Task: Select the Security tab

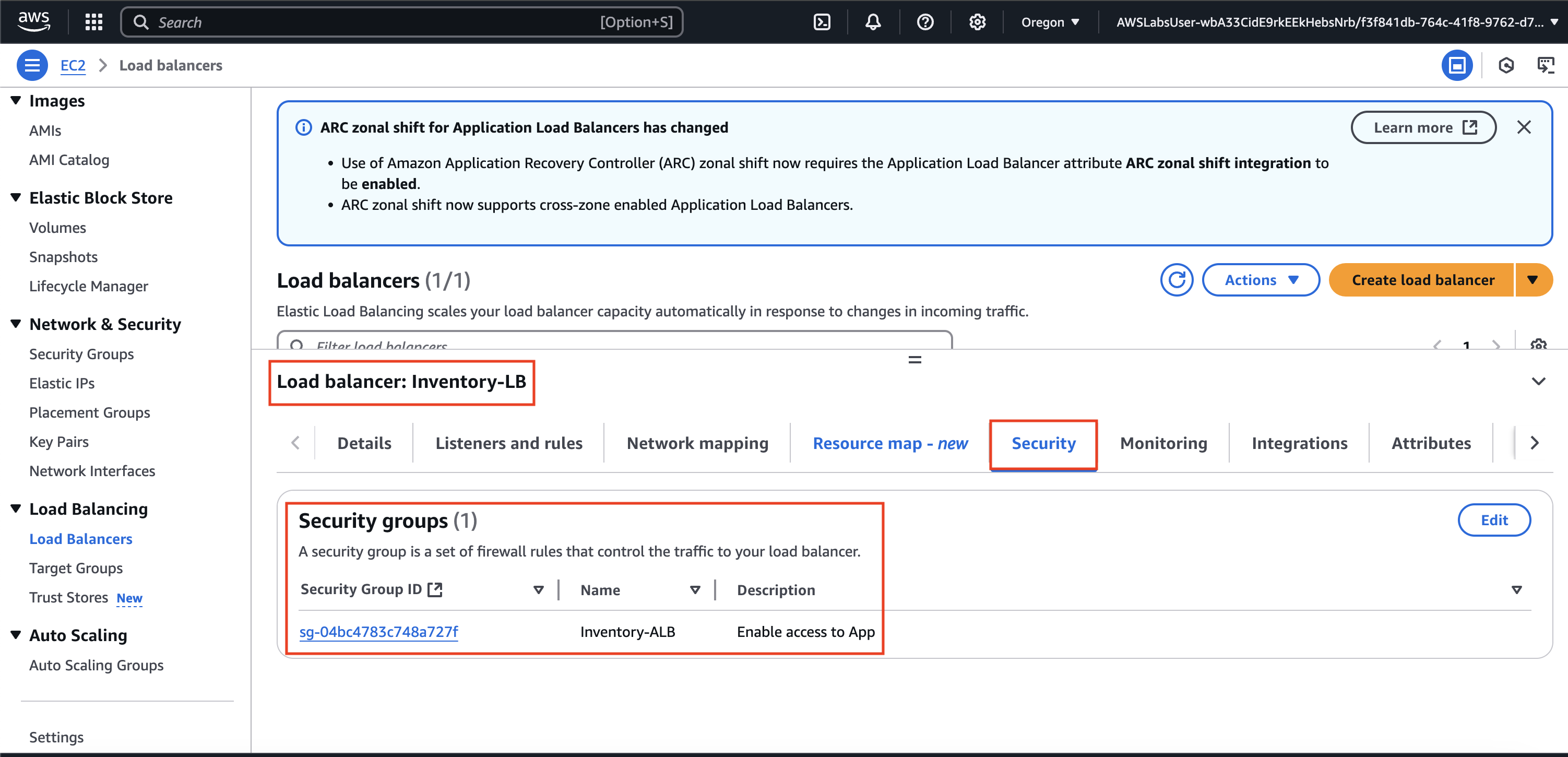Action: [x=1043, y=443]
